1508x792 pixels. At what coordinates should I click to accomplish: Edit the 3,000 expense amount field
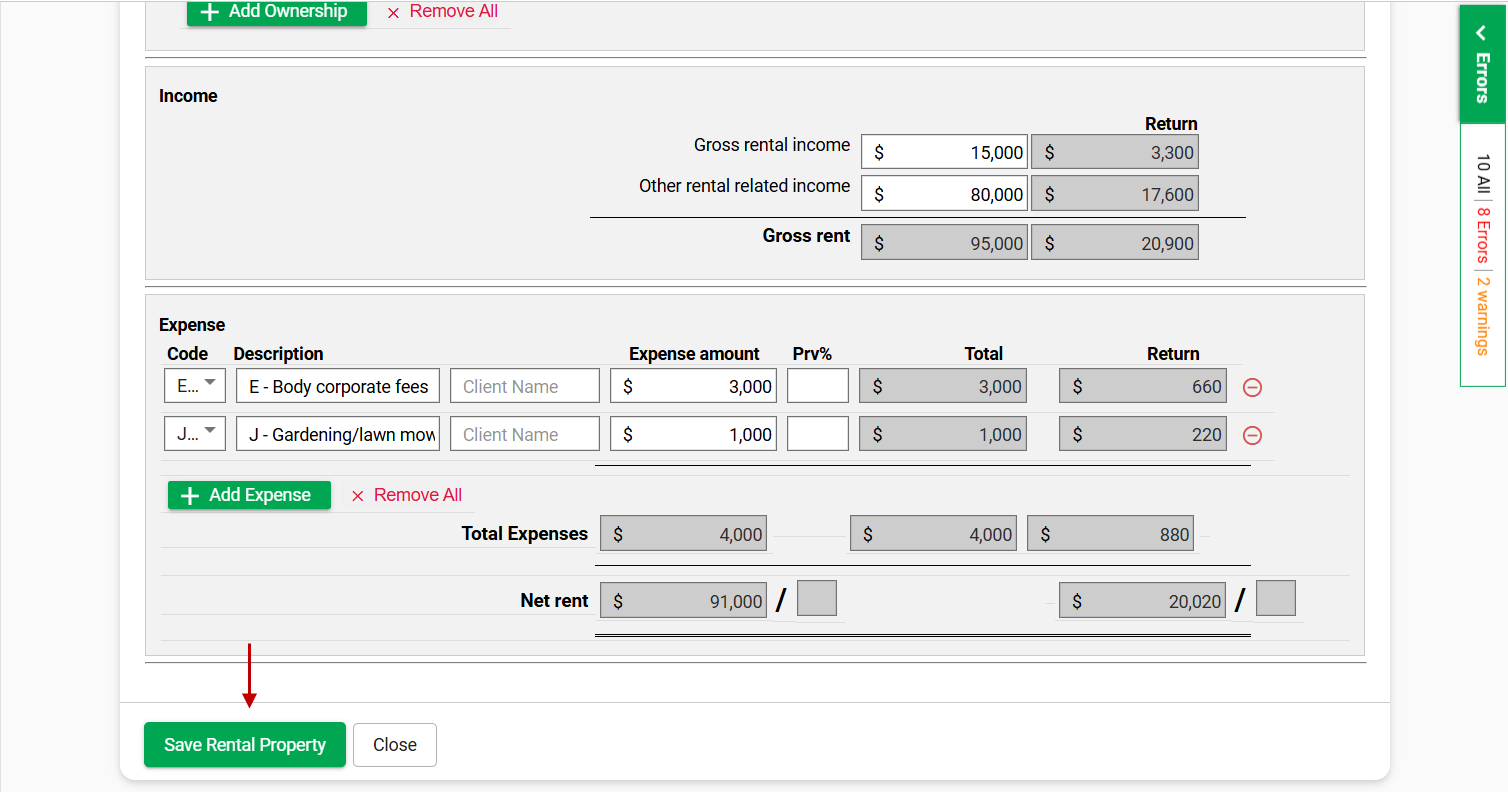point(693,386)
